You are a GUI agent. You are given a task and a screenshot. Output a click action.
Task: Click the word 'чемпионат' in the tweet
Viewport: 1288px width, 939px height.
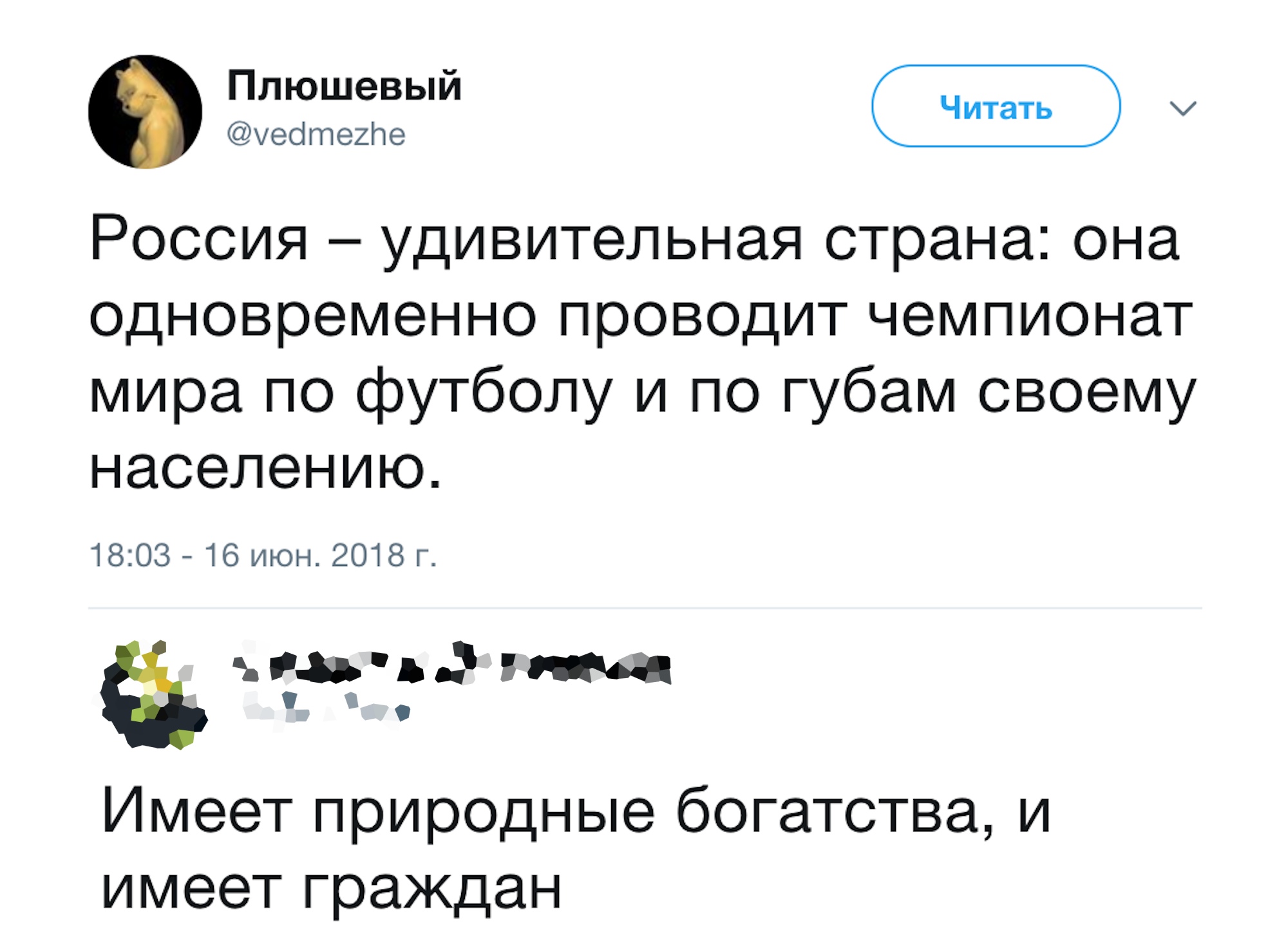(1030, 318)
